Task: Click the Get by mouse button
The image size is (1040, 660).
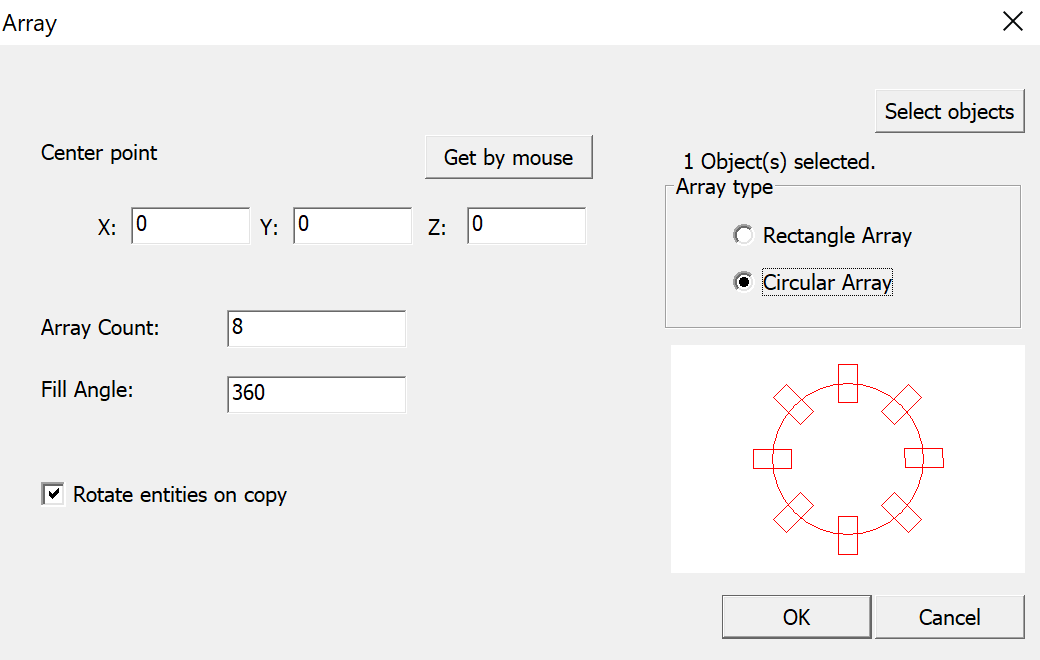Action: point(508,157)
